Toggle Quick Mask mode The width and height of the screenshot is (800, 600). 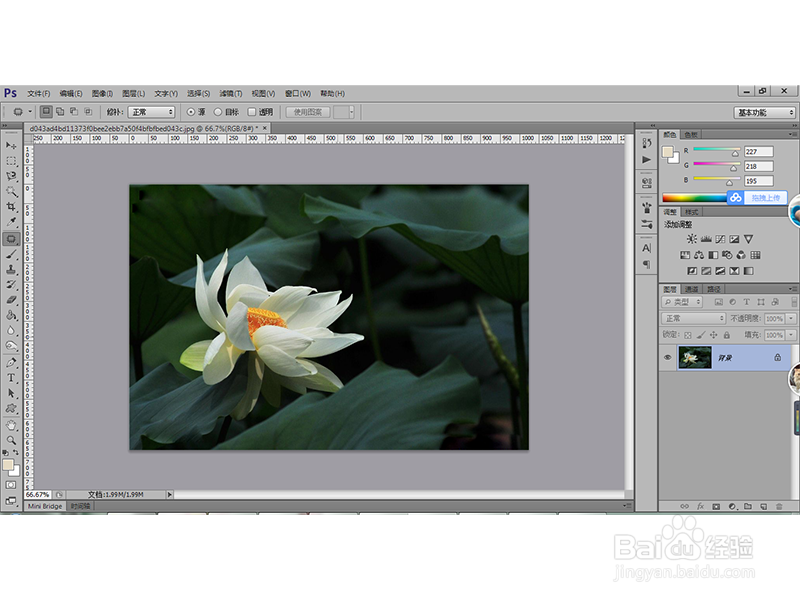tap(11, 485)
